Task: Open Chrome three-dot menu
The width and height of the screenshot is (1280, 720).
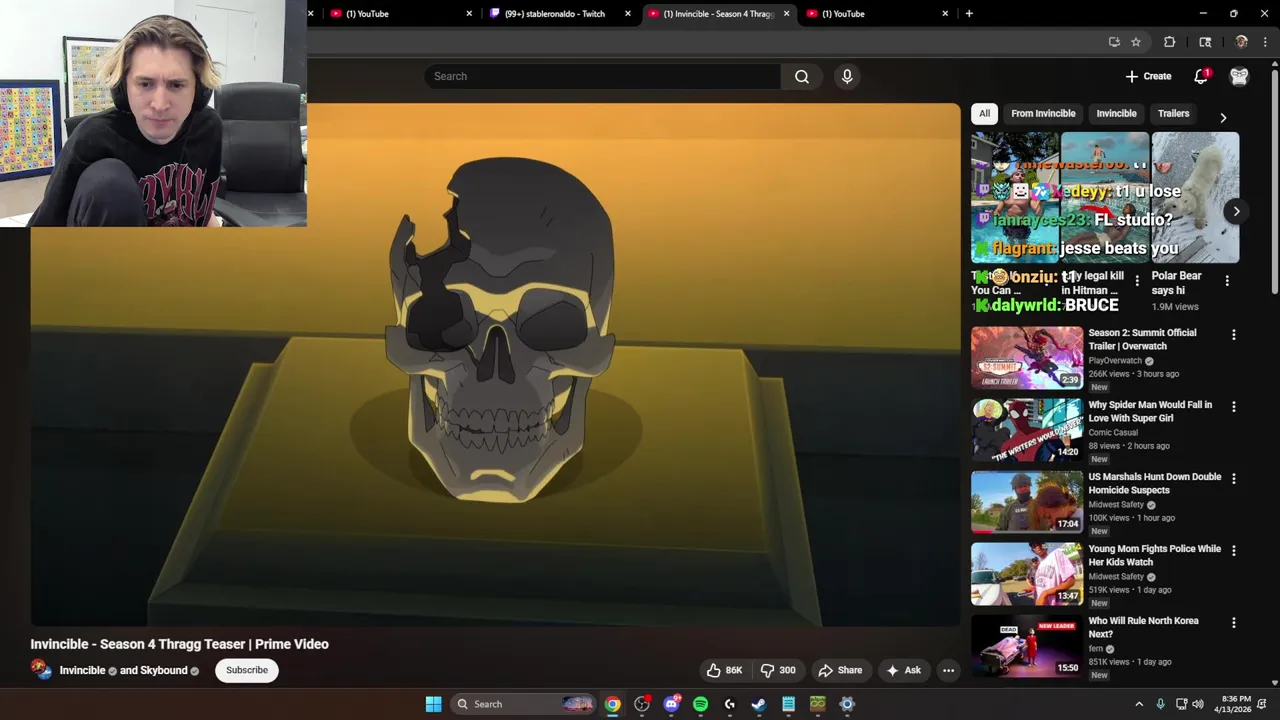Action: (x=1265, y=42)
